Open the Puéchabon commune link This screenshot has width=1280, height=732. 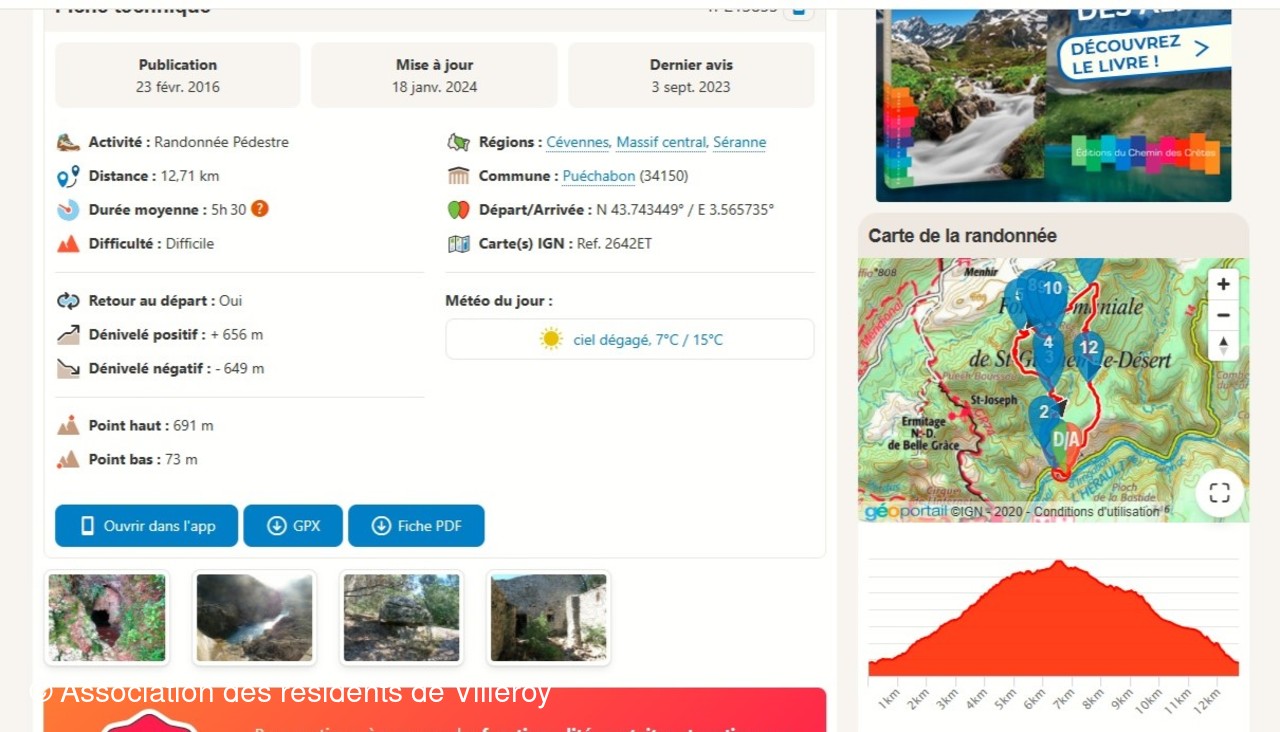[598, 176]
